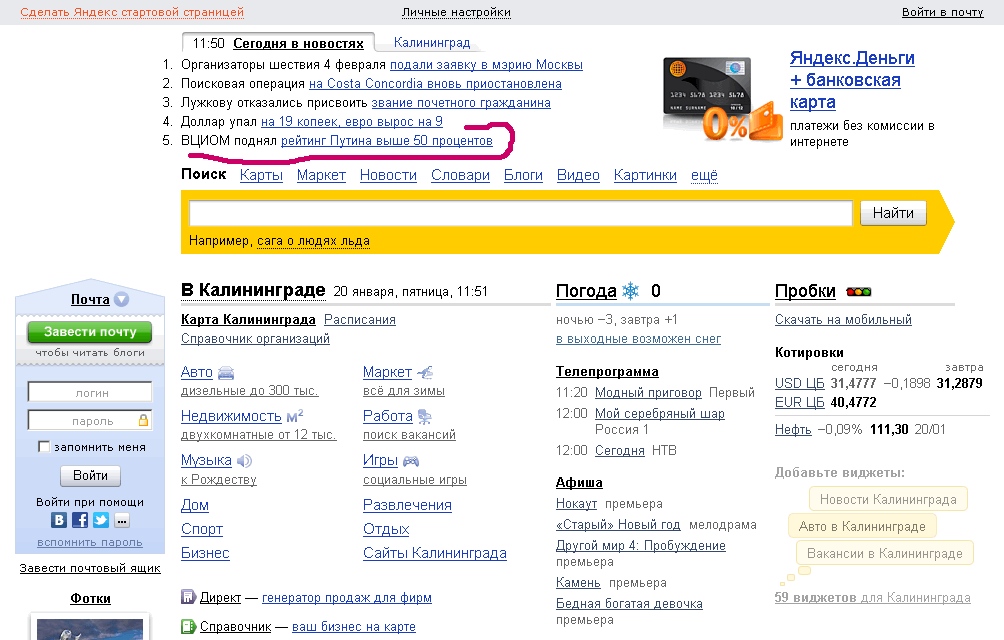Image resolution: width=1004 pixels, height=640 pixels.
Task: Click the traffic light Пробки icon
Action: 859,292
